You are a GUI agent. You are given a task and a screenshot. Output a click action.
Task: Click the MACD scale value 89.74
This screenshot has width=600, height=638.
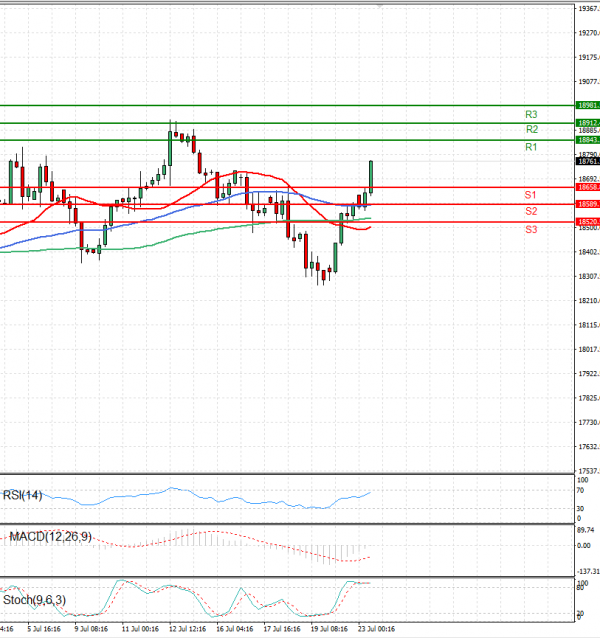coord(586,530)
